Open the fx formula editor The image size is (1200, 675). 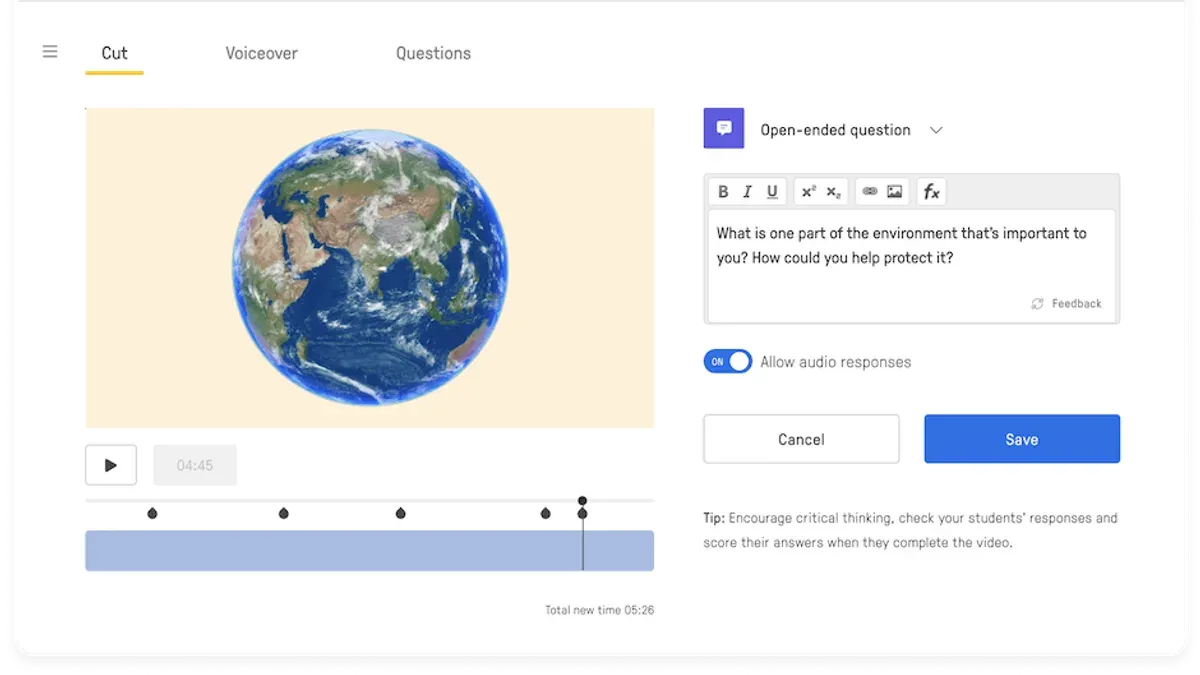pyautogui.click(x=931, y=192)
